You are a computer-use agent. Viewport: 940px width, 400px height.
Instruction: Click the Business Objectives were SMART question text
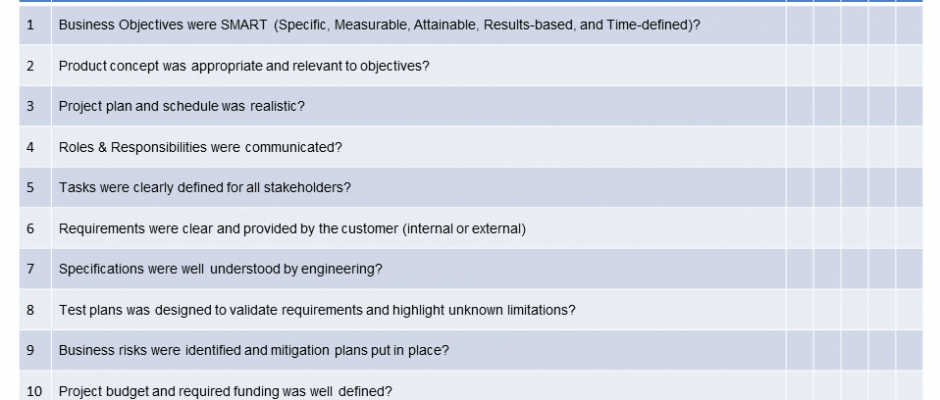379,25
